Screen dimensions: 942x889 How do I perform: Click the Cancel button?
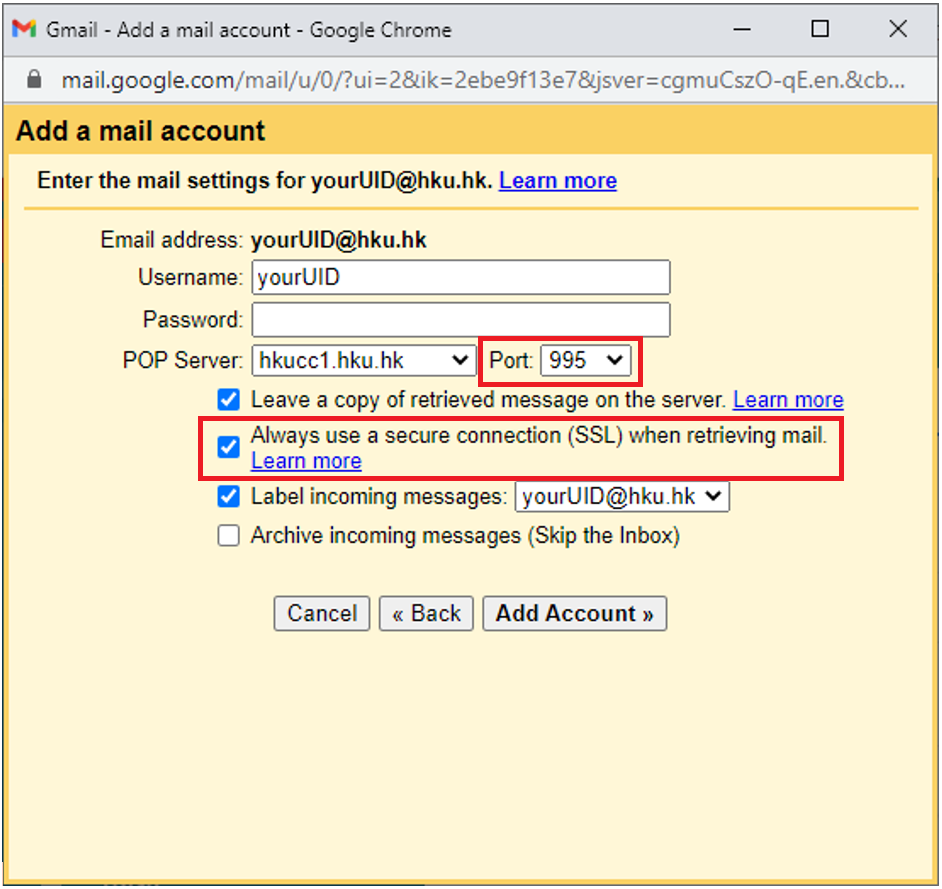[x=321, y=613]
